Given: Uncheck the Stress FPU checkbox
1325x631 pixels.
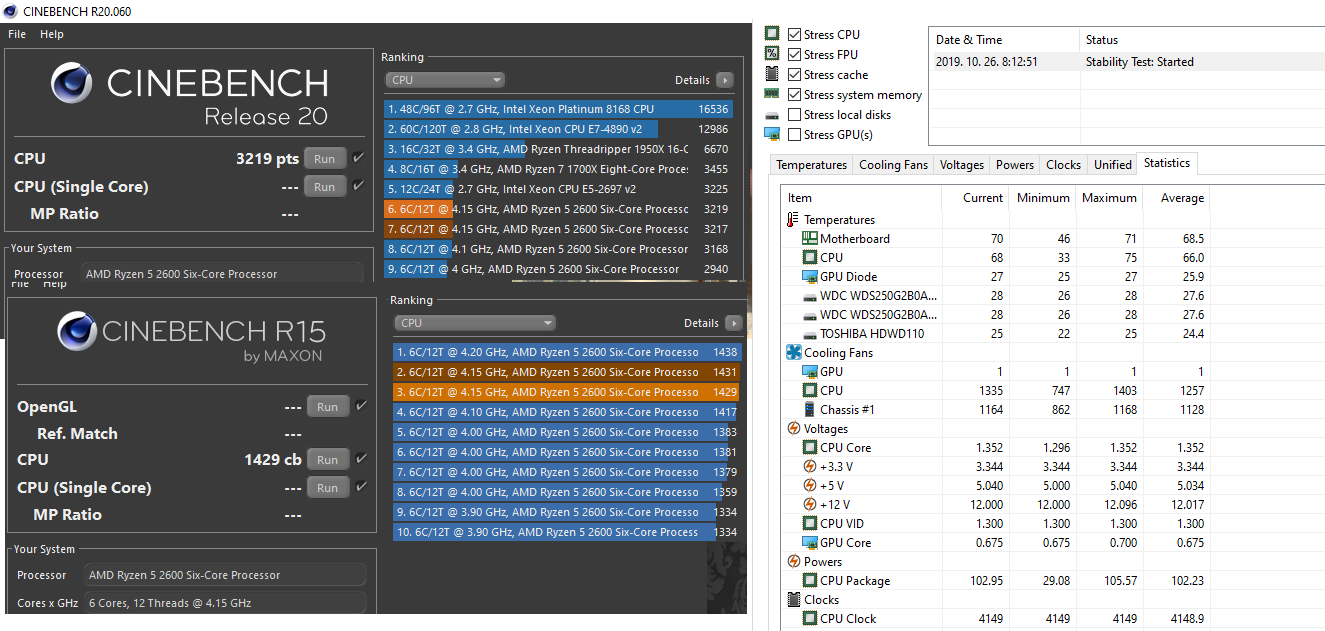Looking at the screenshot, I should coord(794,54).
